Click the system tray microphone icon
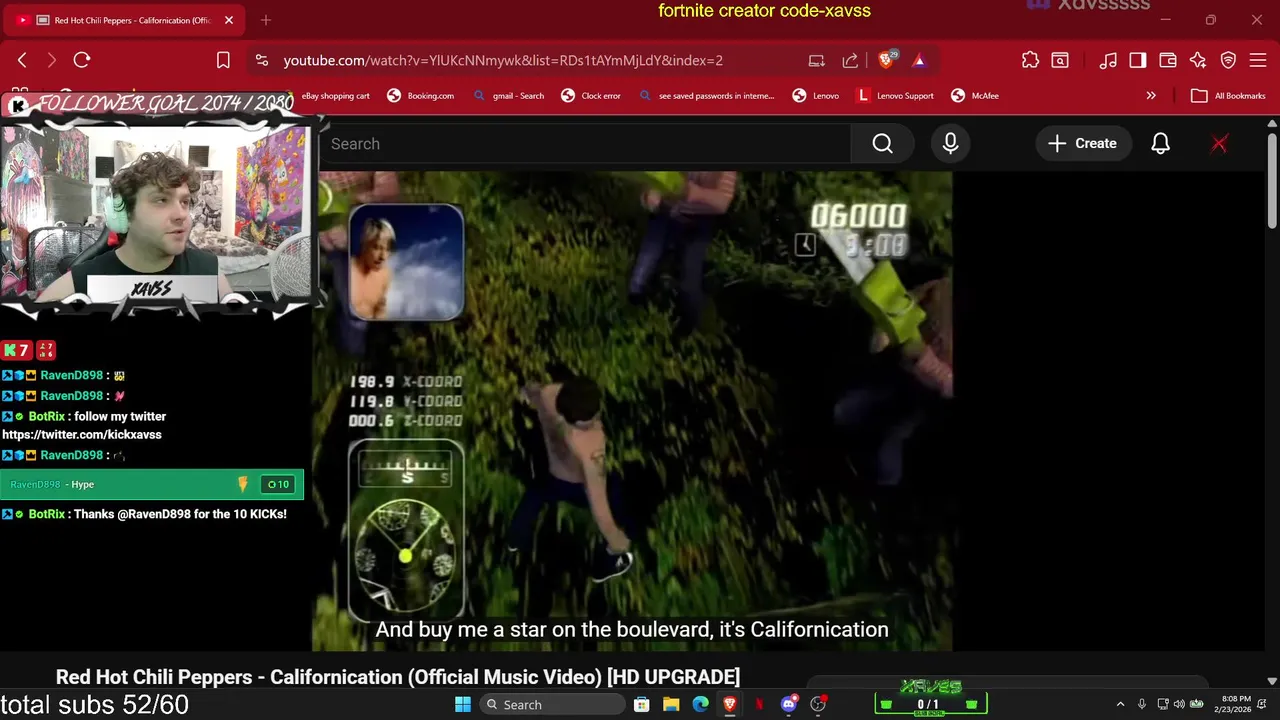The width and height of the screenshot is (1280, 720). (x=1141, y=705)
